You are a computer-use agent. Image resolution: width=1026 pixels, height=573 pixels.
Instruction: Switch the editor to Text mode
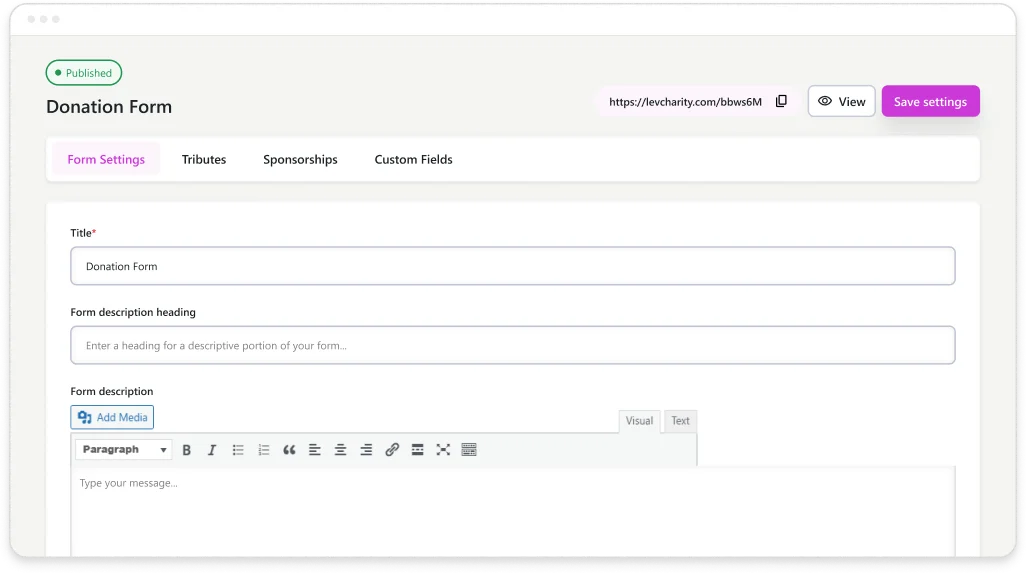click(680, 421)
